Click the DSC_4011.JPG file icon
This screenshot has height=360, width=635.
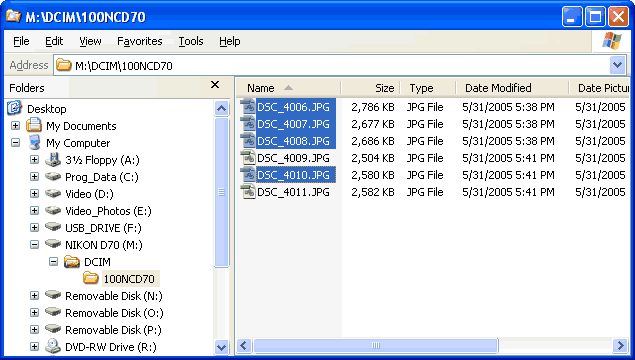pyautogui.click(x=247, y=192)
